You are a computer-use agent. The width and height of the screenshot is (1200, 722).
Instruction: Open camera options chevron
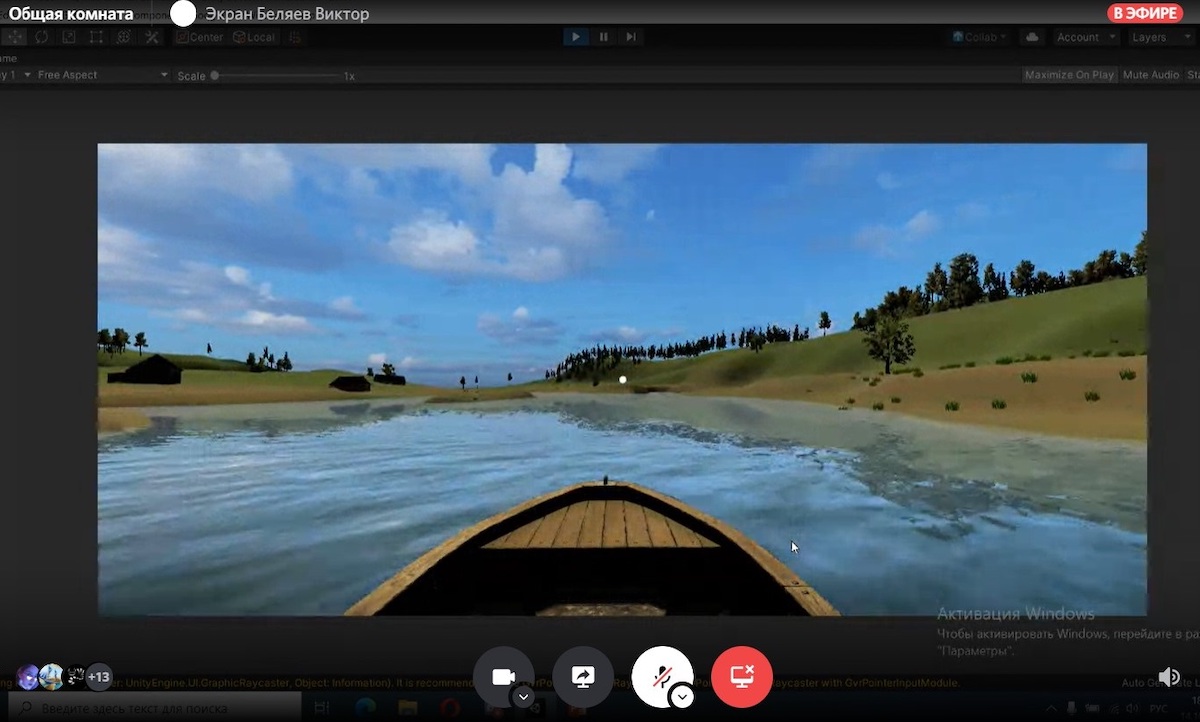click(x=523, y=697)
